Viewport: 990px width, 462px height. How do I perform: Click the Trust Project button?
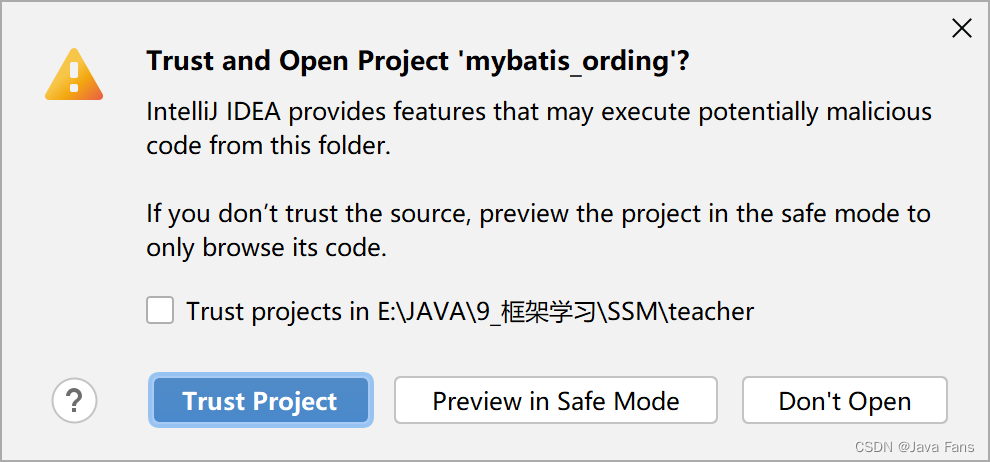point(260,400)
